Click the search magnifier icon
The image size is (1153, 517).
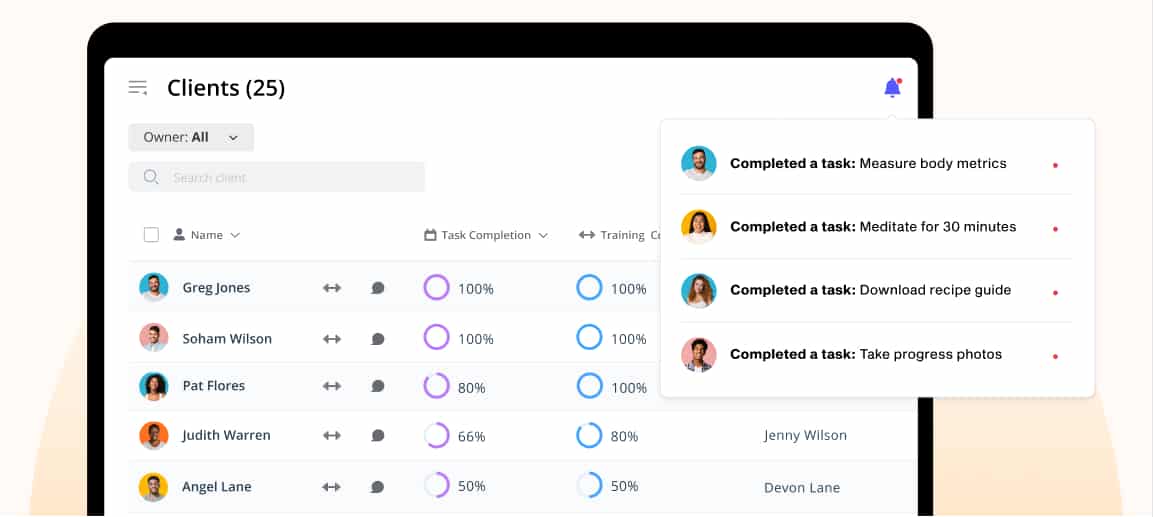tap(151, 177)
